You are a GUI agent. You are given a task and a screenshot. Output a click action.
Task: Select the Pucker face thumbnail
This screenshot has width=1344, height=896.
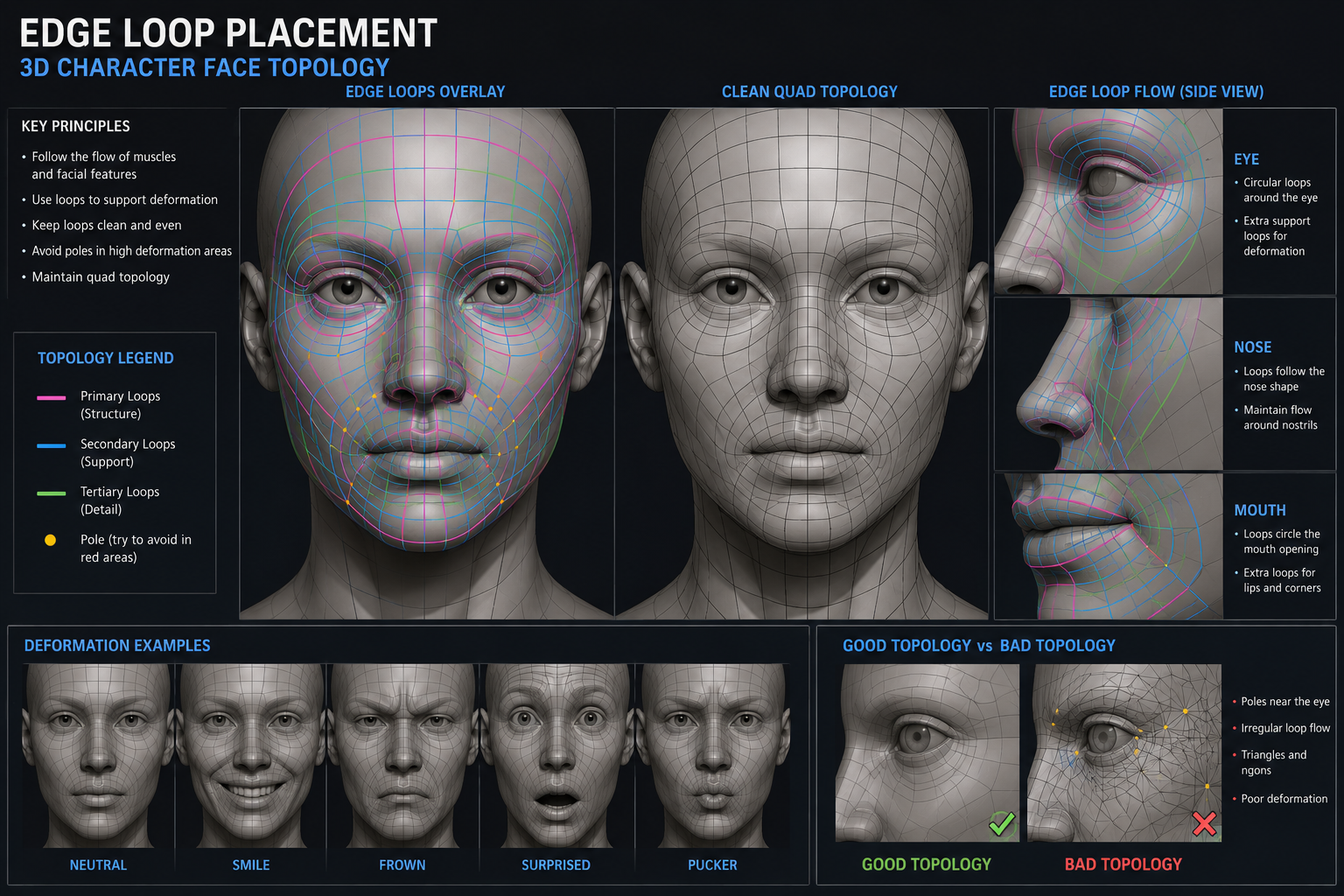pyautogui.click(x=713, y=755)
